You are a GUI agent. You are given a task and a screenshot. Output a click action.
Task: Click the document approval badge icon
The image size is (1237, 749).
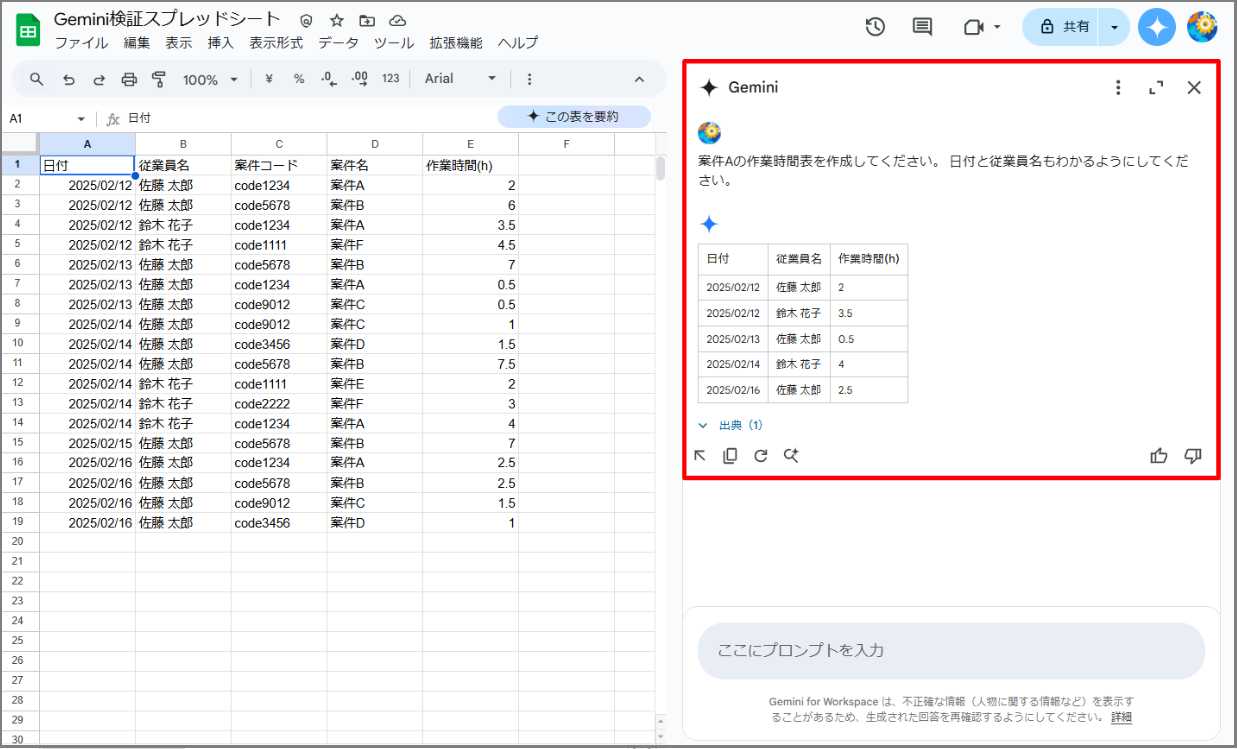306,20
